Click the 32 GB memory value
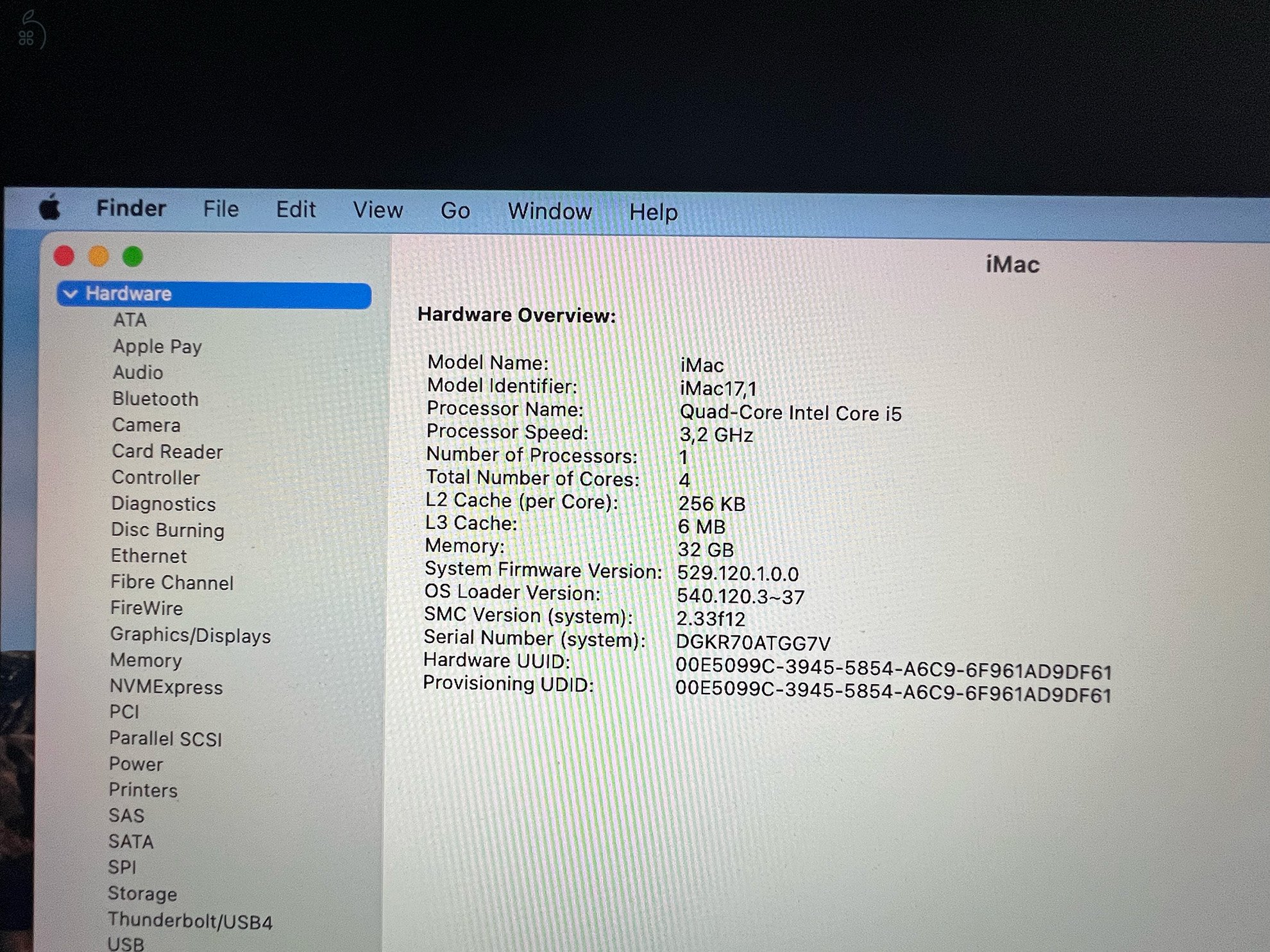1270x952 pixels. (x=706, y=549)
